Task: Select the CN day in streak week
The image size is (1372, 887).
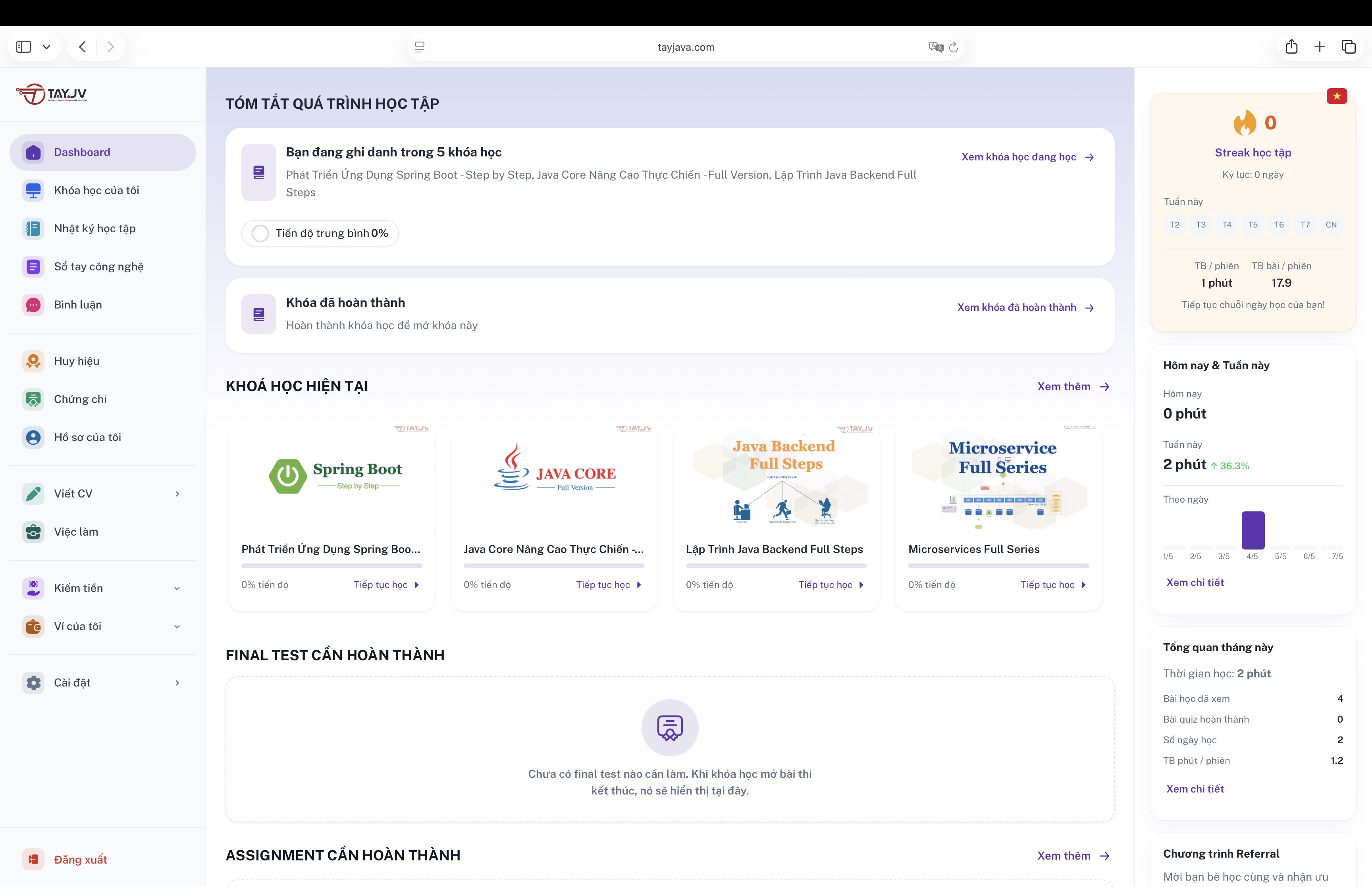Action: coord(1331,225)
